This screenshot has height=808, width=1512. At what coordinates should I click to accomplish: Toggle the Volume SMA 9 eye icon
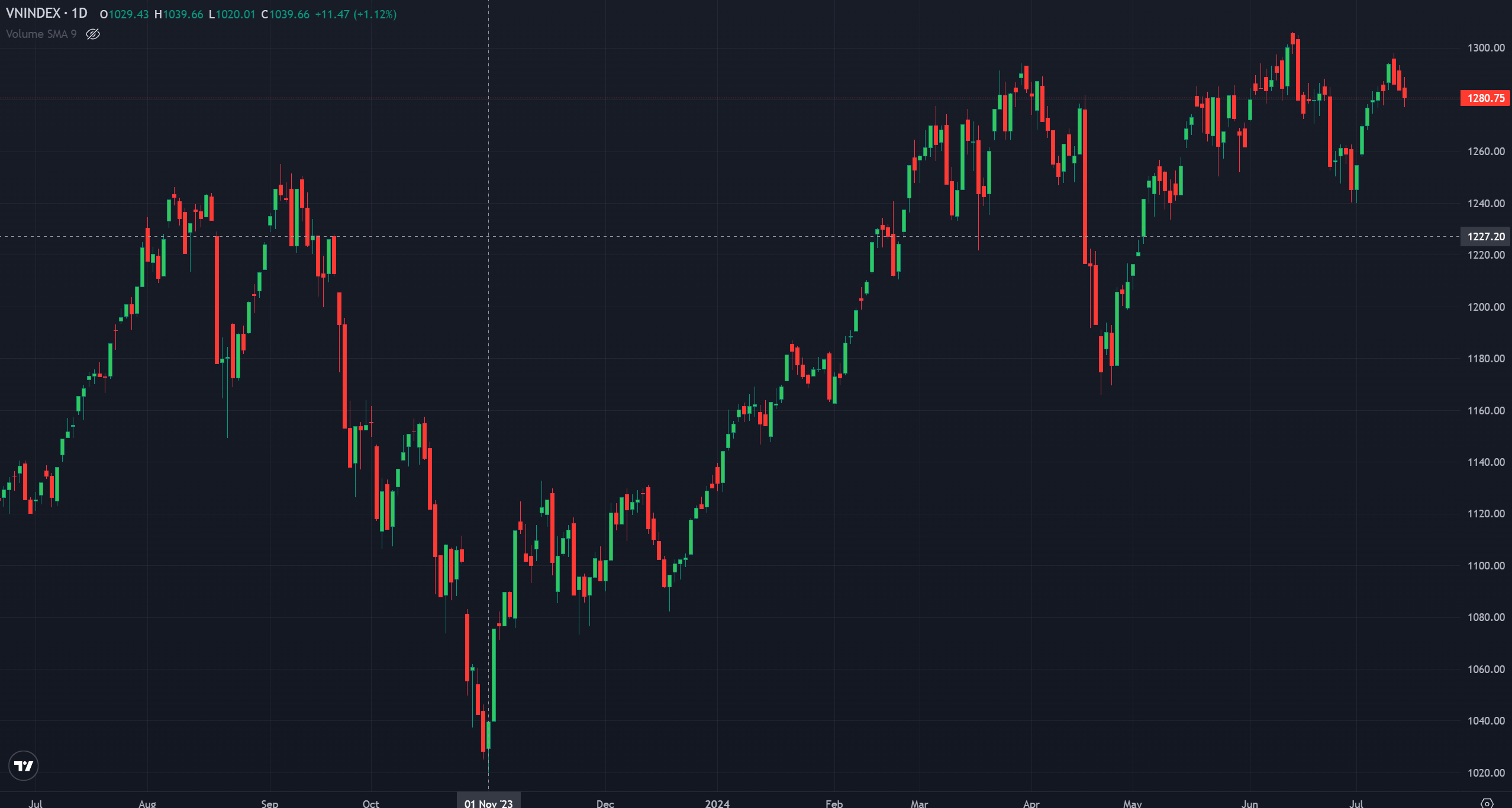coord(93,34)
